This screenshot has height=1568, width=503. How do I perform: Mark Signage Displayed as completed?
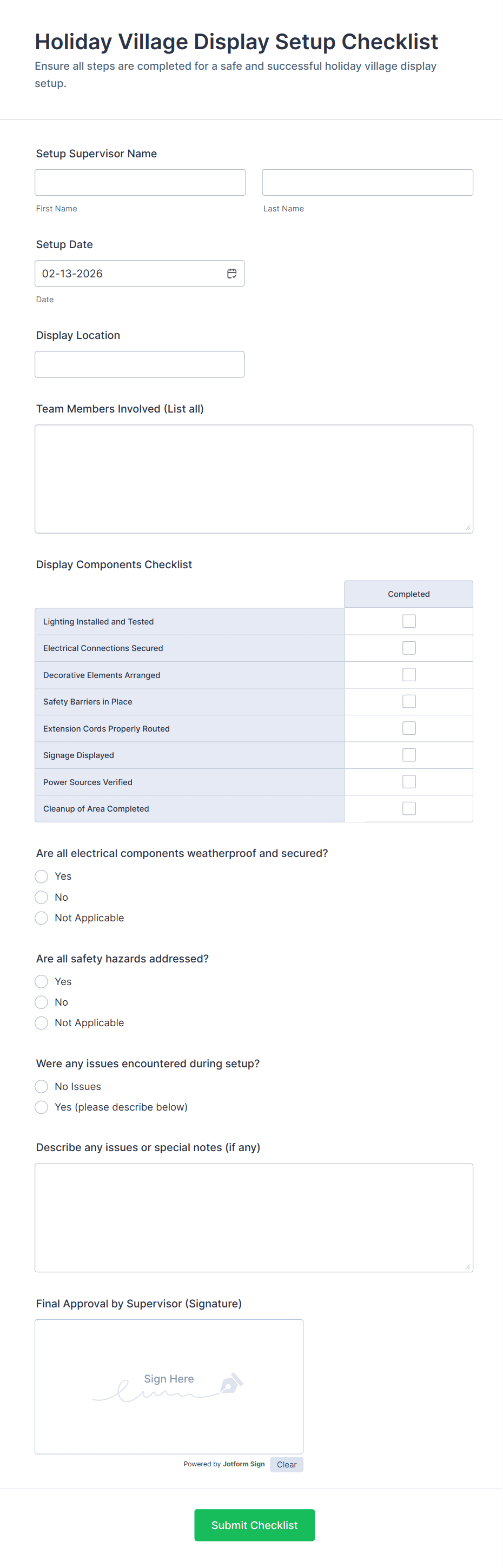(x=408, y=755)
